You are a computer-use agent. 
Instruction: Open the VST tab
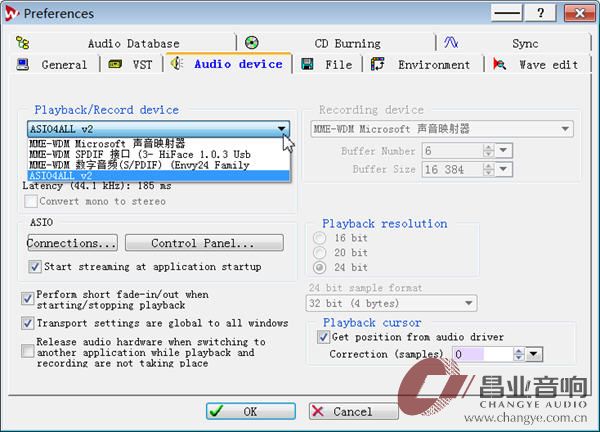coord(132,64)
